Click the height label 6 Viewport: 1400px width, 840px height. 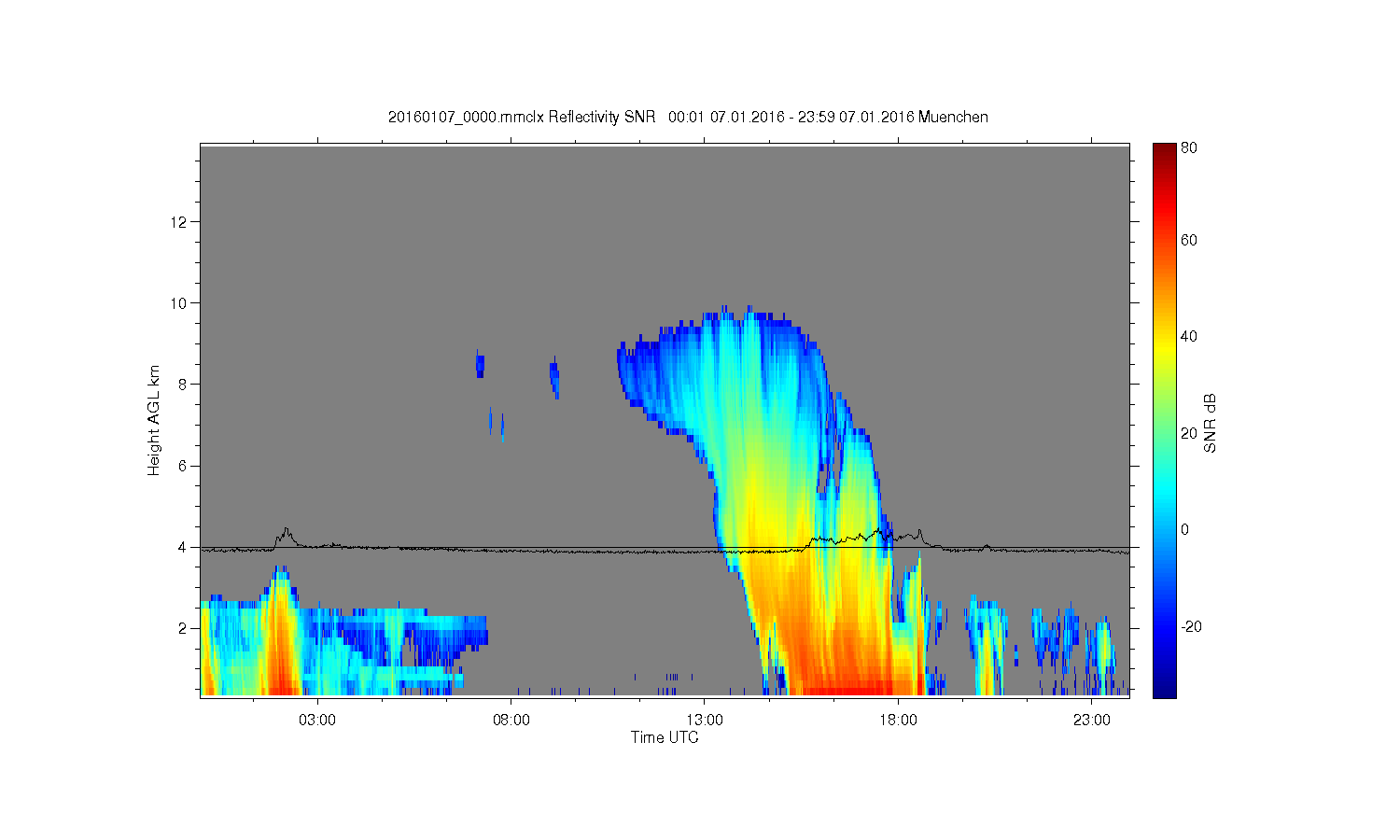pos(183,466)
